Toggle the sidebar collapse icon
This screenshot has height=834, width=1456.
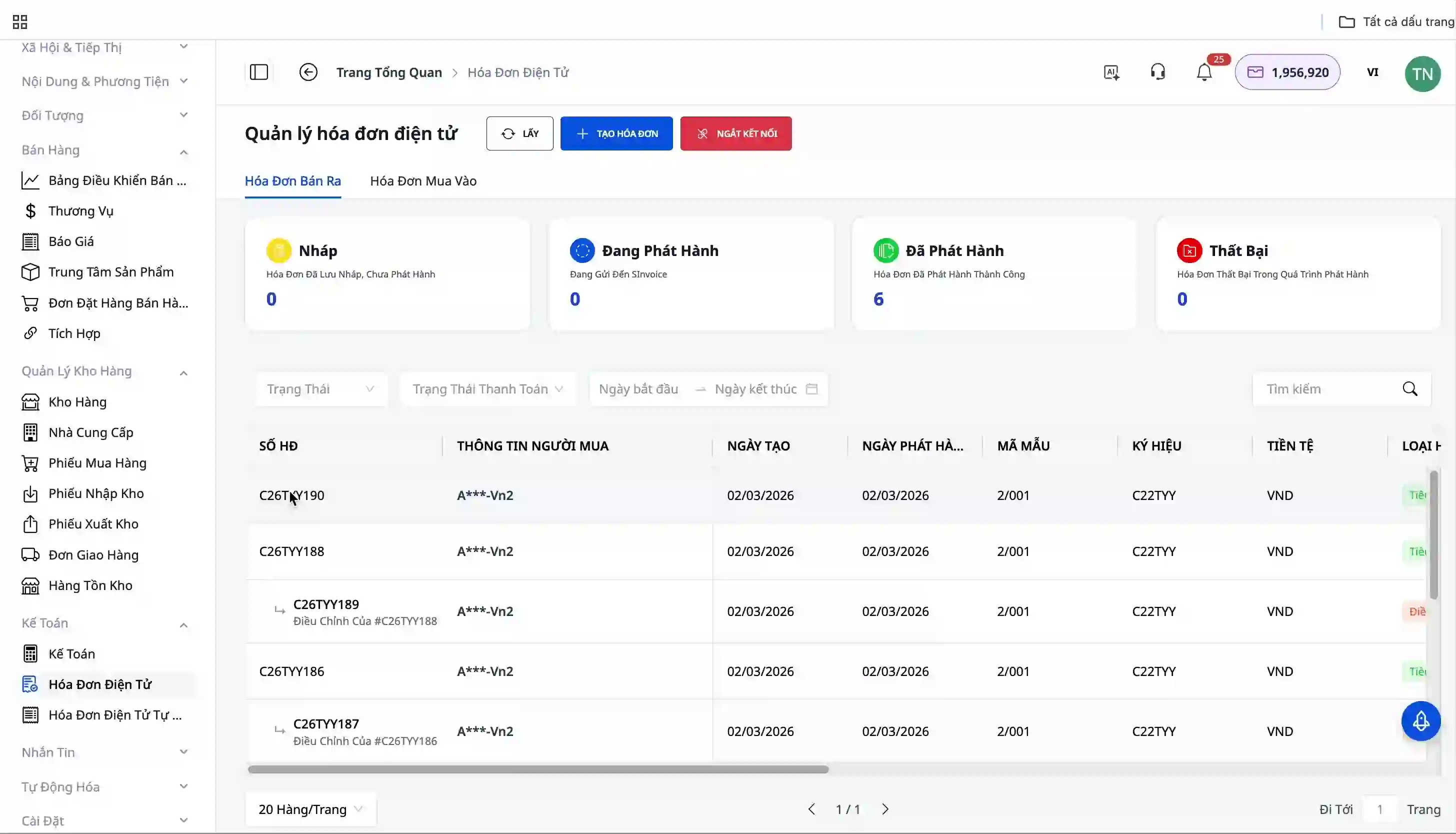[259, 72]
